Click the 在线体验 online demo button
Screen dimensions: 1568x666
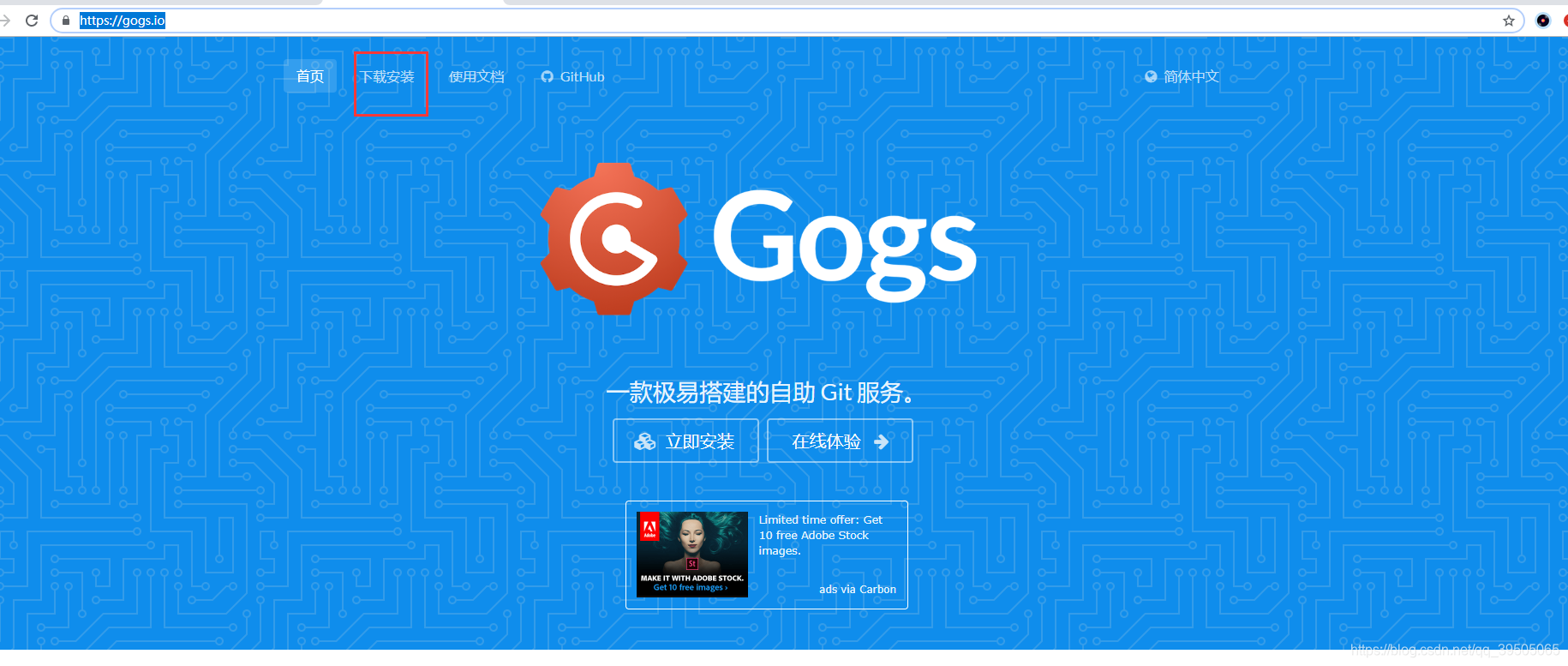pos(840,441)
